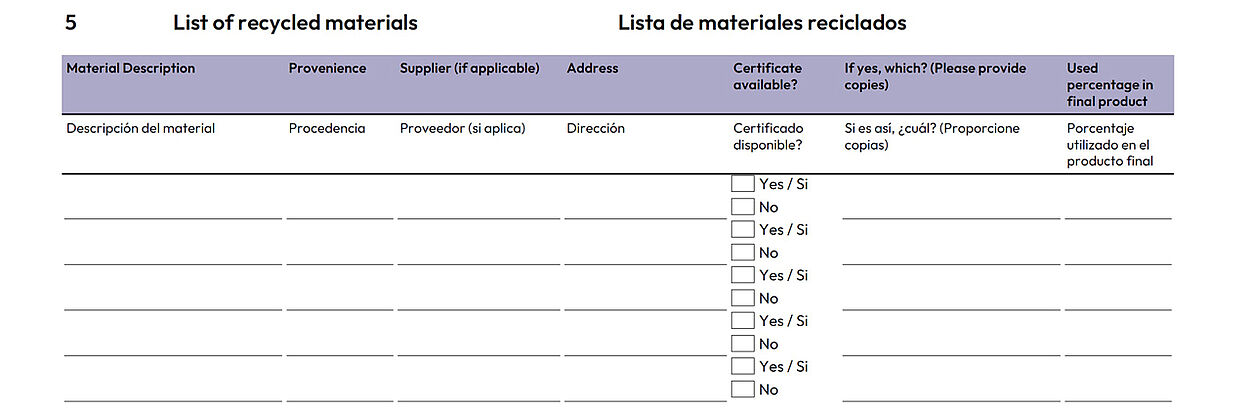Check the first row Yes / Si checkbox
Screen dimensions: 1250x417
[743, 184]
